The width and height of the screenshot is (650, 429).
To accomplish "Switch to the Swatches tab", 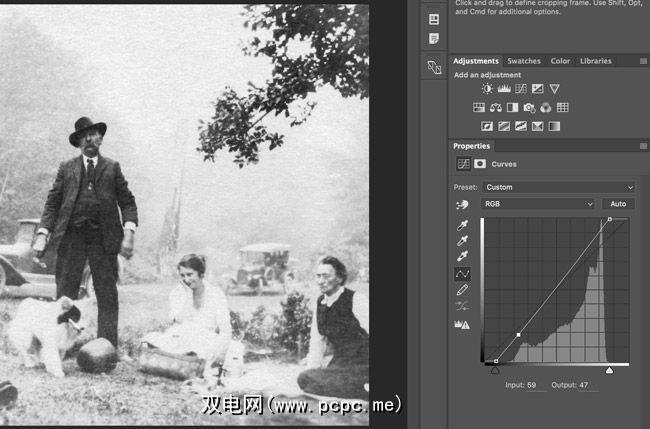I will pyautogui.click(x=524, y=61).
